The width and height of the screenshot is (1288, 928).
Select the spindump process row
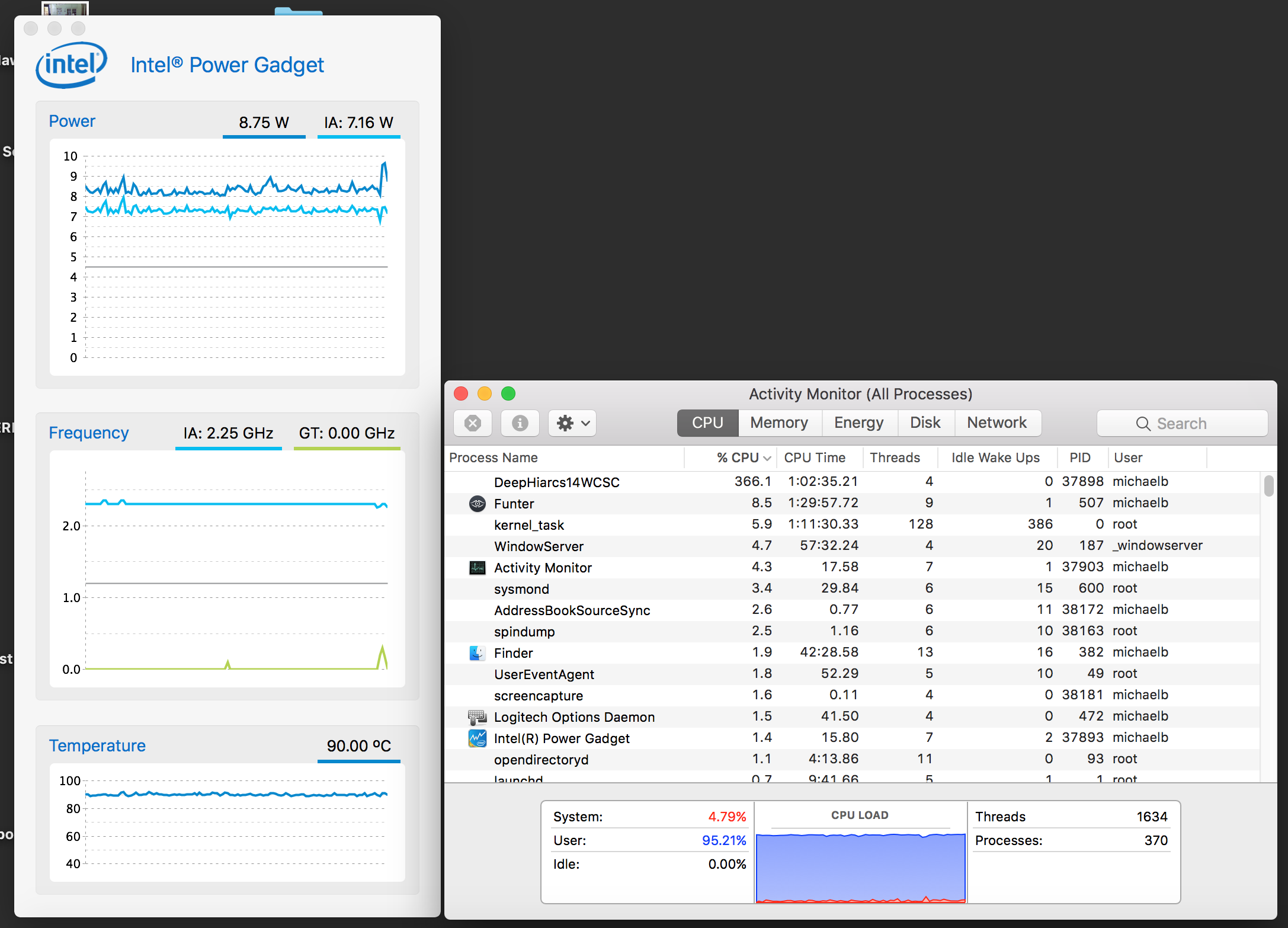tap(852, 631)
